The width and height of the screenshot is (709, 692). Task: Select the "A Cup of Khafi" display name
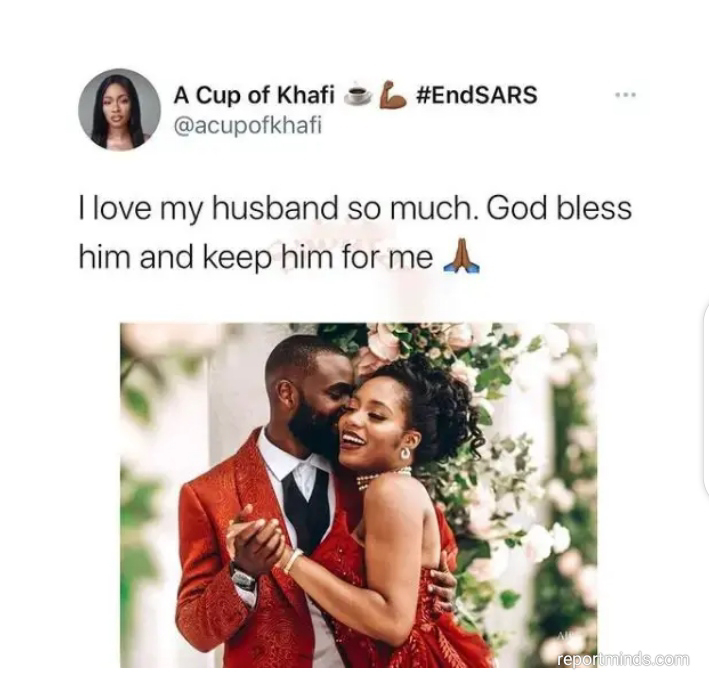click(x=253, y=95)
